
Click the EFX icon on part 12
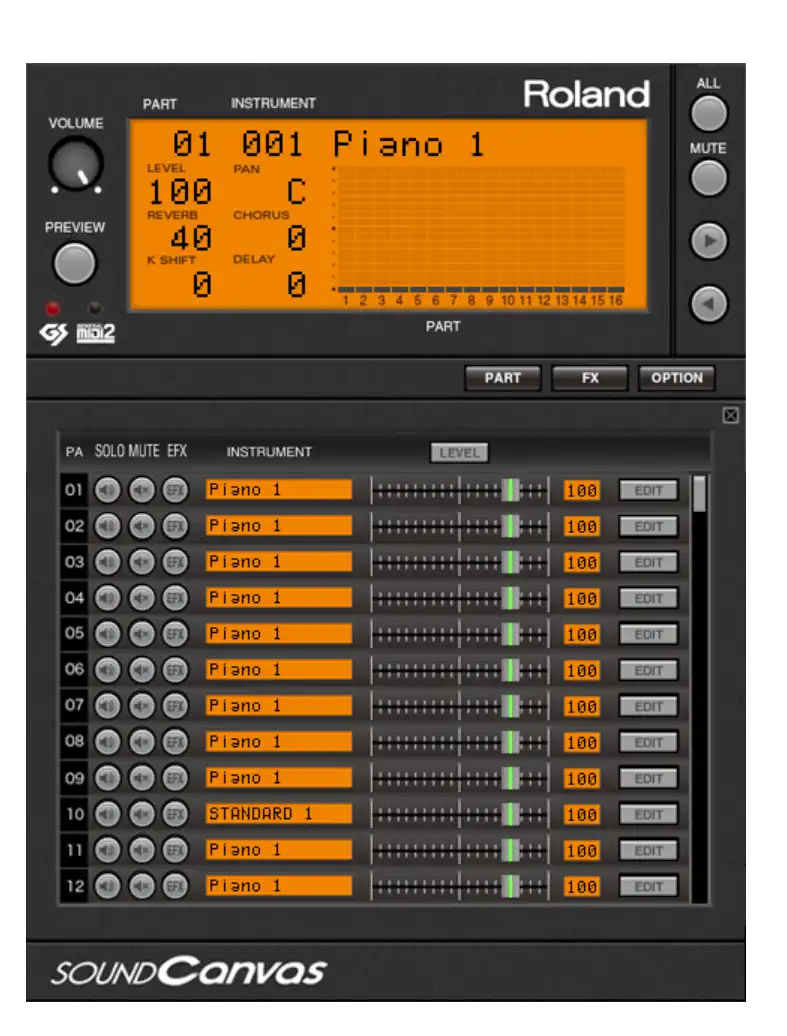(x=175, y=886)
